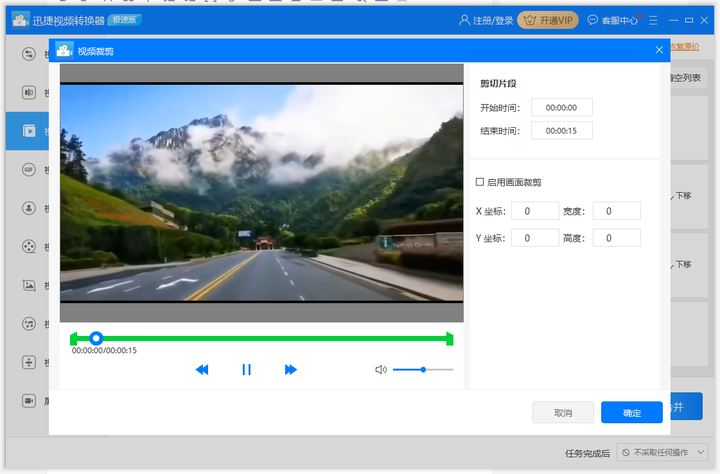Viewport: 720px width, 474px height.
Task: Focus the Y 坐标 input field
Action: click(x=535, y=238)
